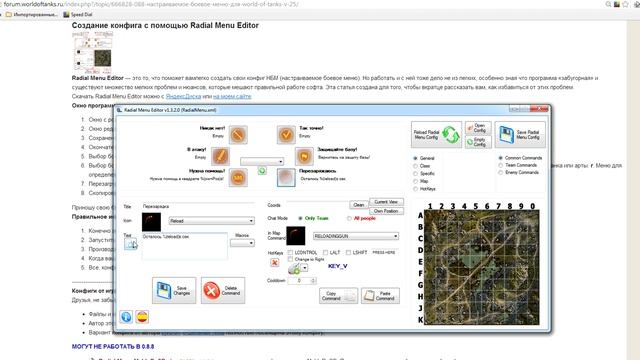Click the Spanish flag language icon
Screen dimensions: 640x360
pos(142,316)
